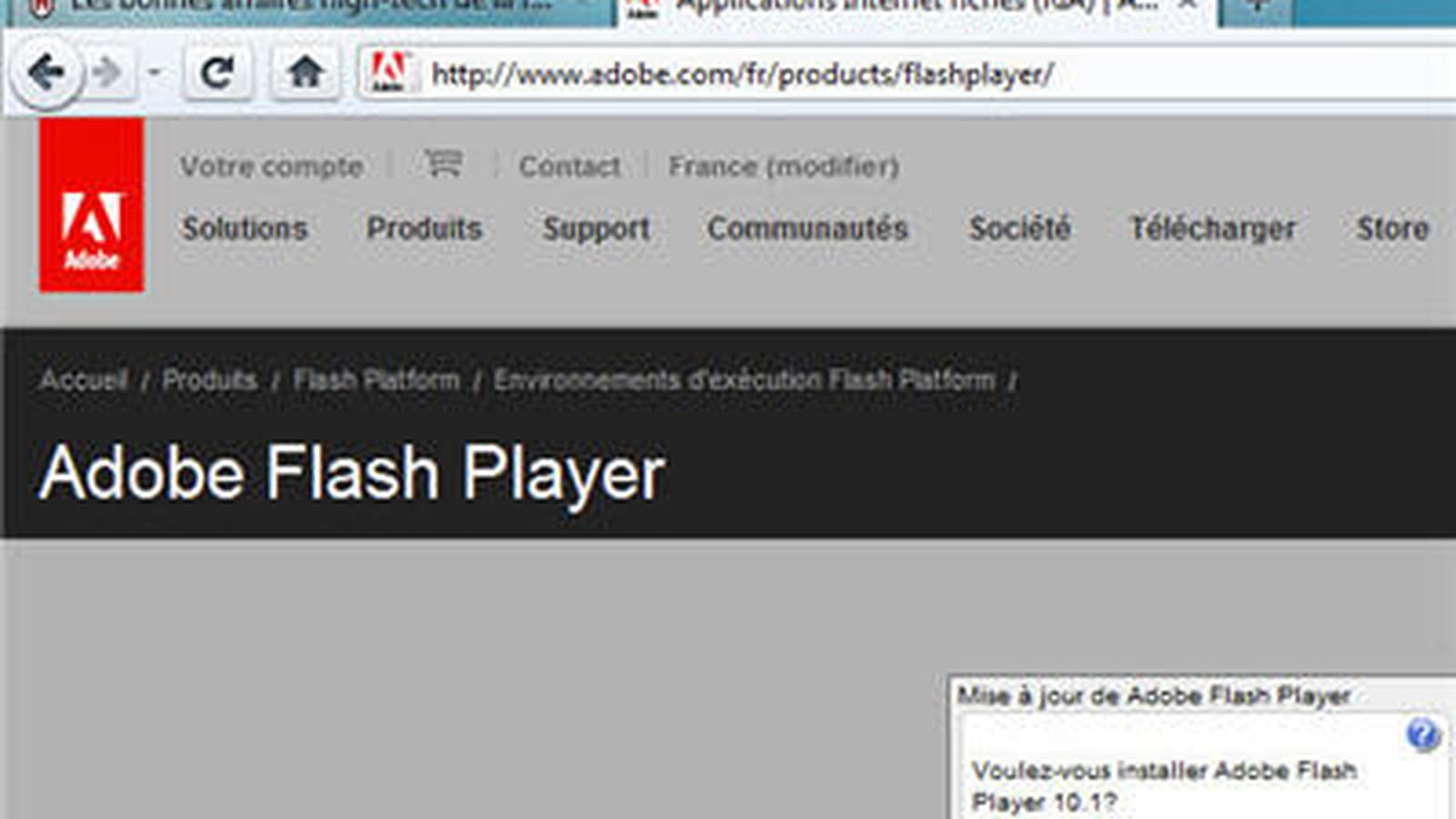This screenshot has height=819, width=1456.
Task: Click the browser forward arrow button
Action: 108,73
